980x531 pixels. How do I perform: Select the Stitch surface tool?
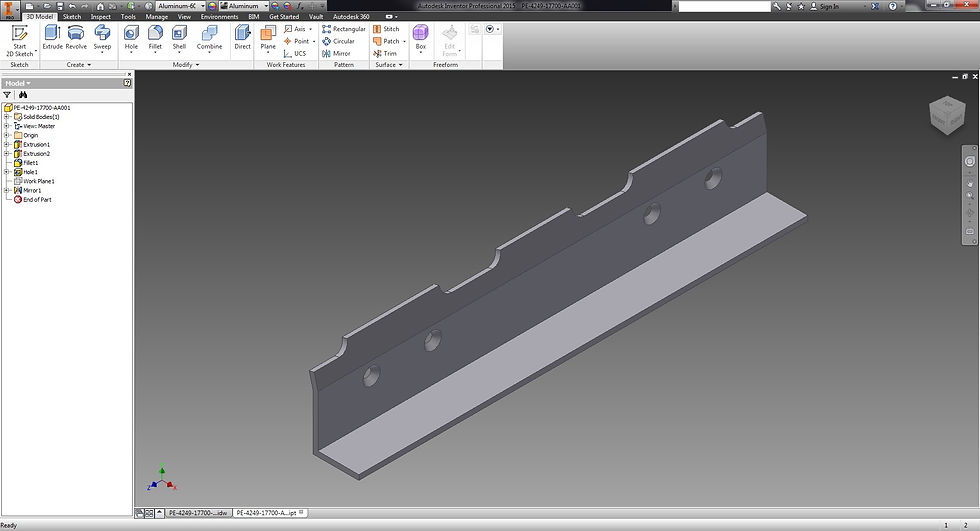[x=386, y=29]
